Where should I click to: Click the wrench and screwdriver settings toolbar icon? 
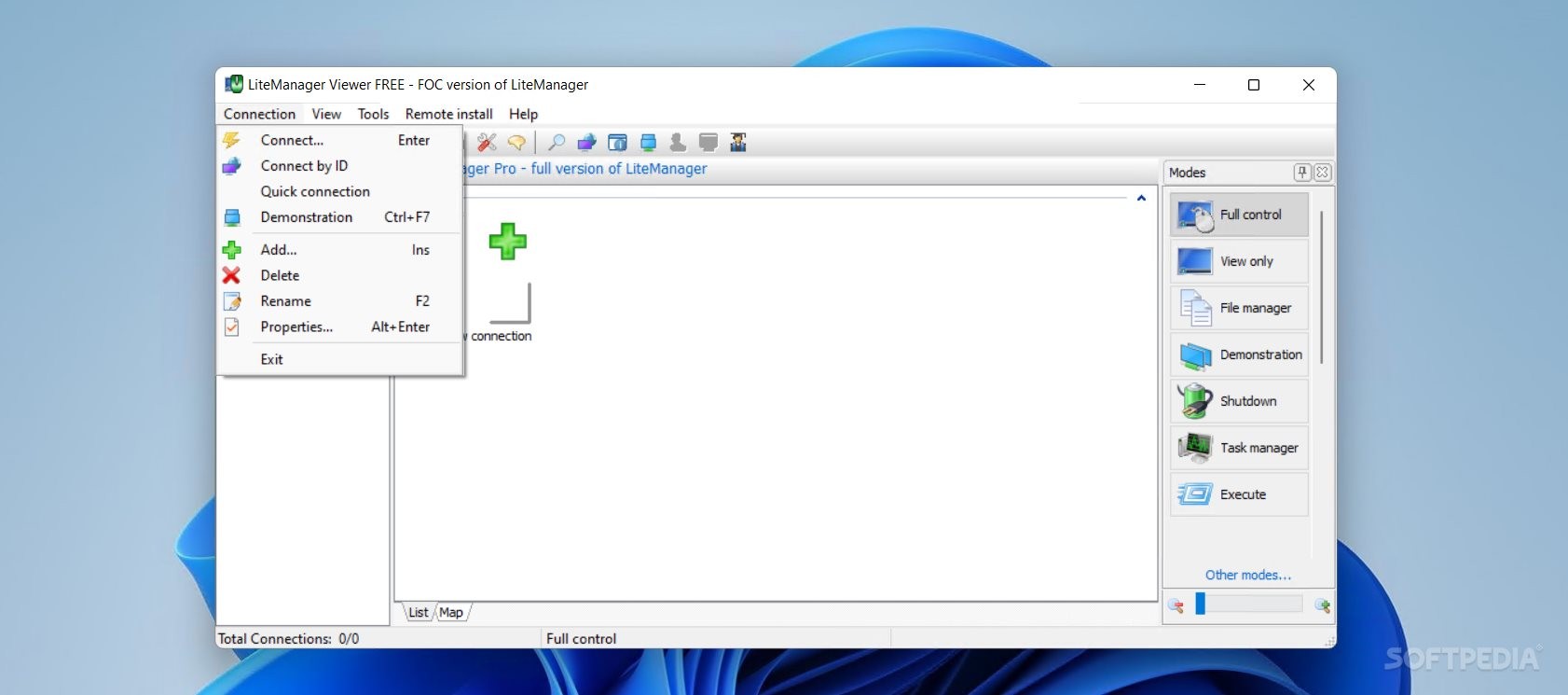(487, 143)
